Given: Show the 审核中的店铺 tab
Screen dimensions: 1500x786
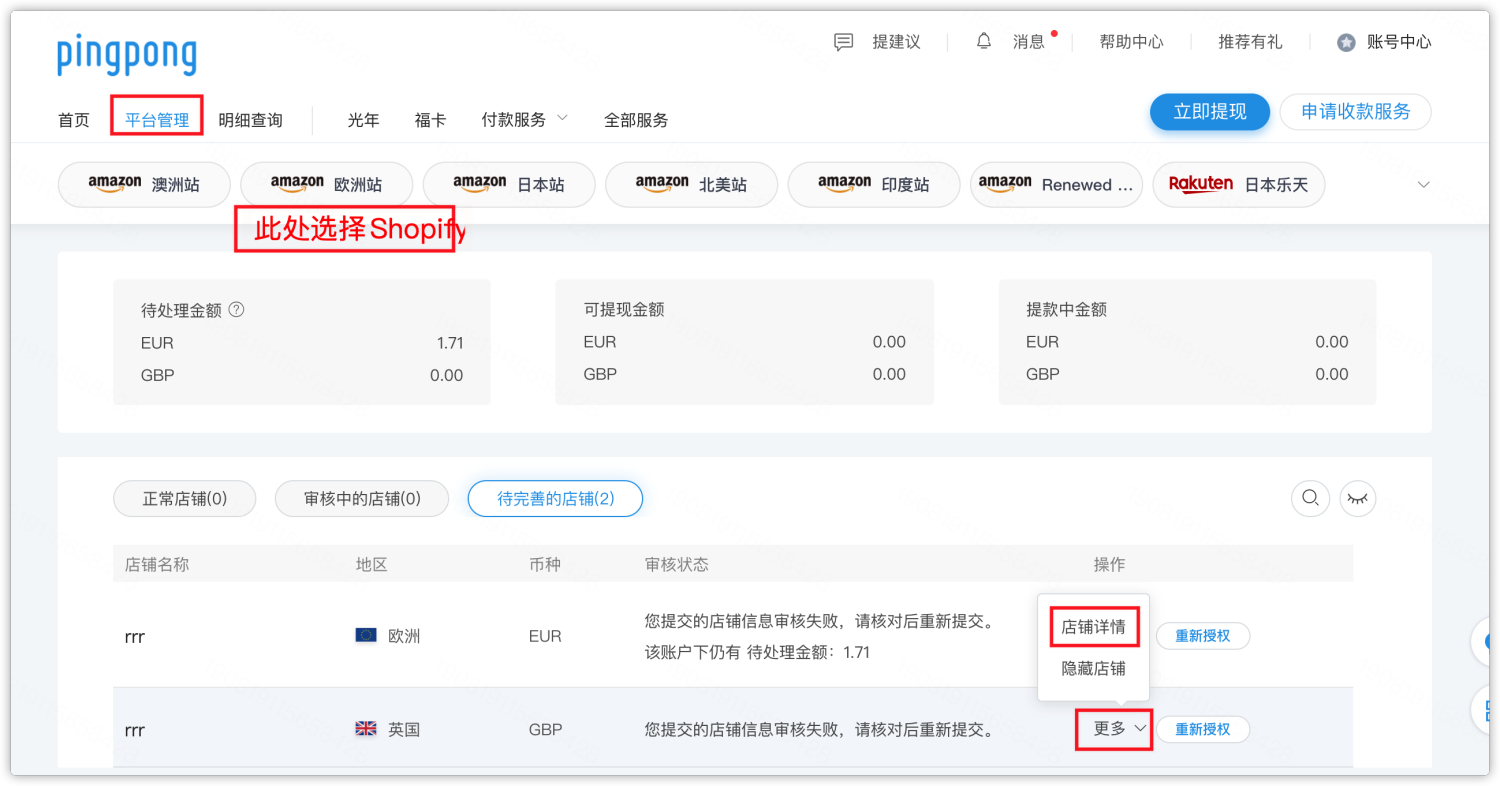Looking at the screenshot, I should point(362,498).
